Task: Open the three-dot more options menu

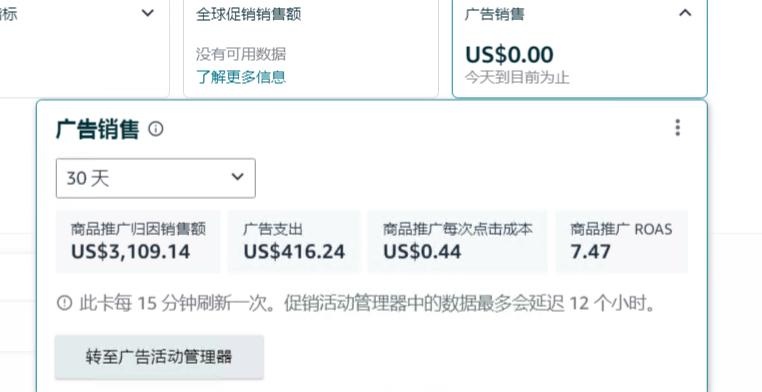Action: (677, 128)
